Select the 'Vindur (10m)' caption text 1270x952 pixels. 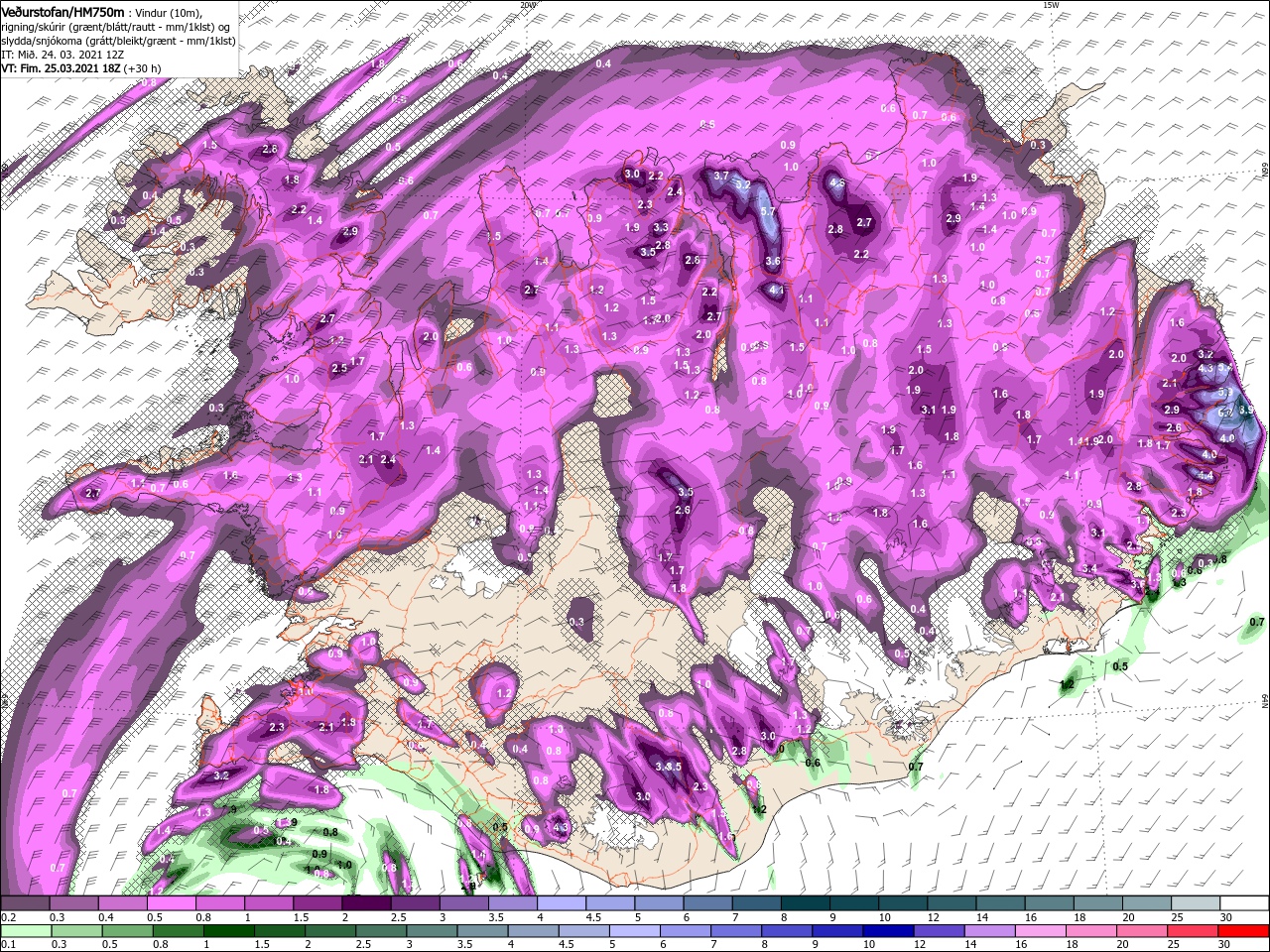pos(167,12)
